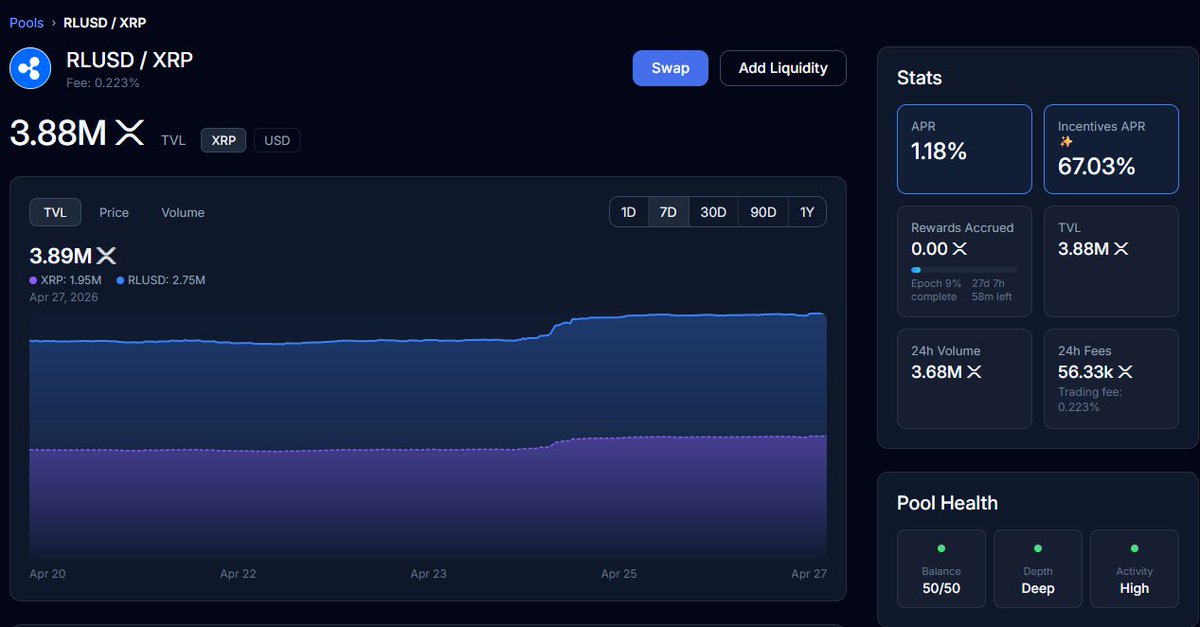Click the Depth Deep health card
Image resolution: width=1200 pixels, height=627 pixels.
point(1038,568)
